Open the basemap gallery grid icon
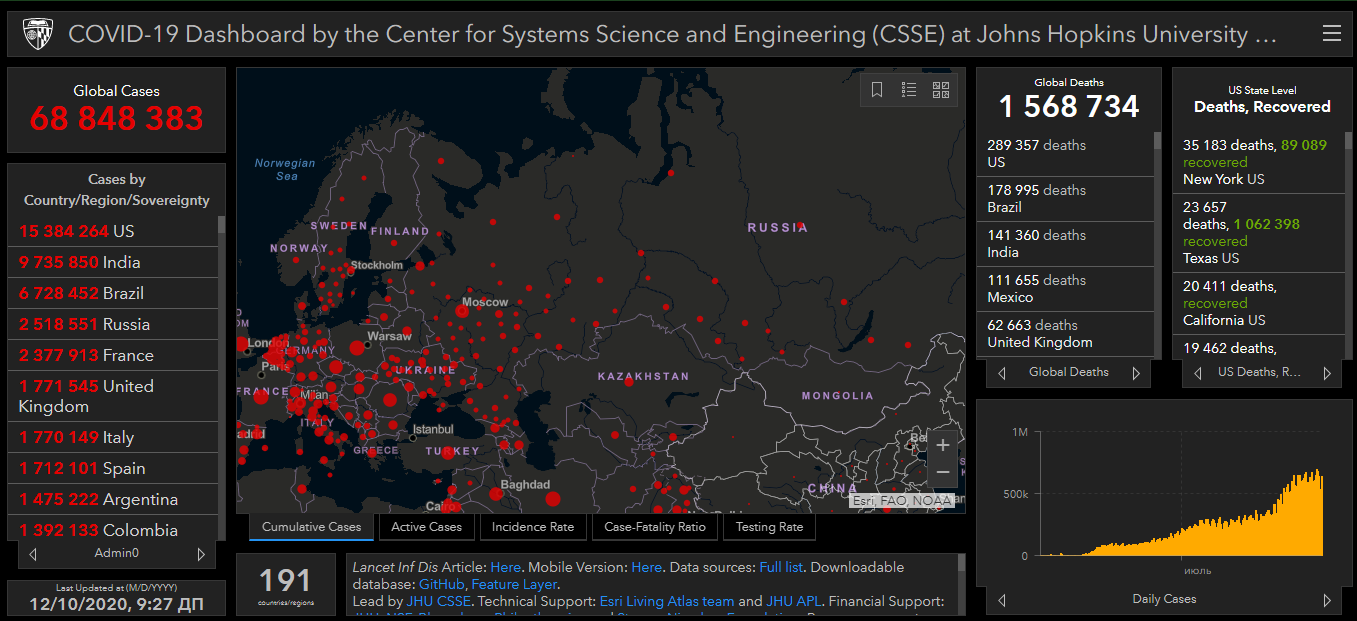1357x621 pixels. (x=941, y=90)
